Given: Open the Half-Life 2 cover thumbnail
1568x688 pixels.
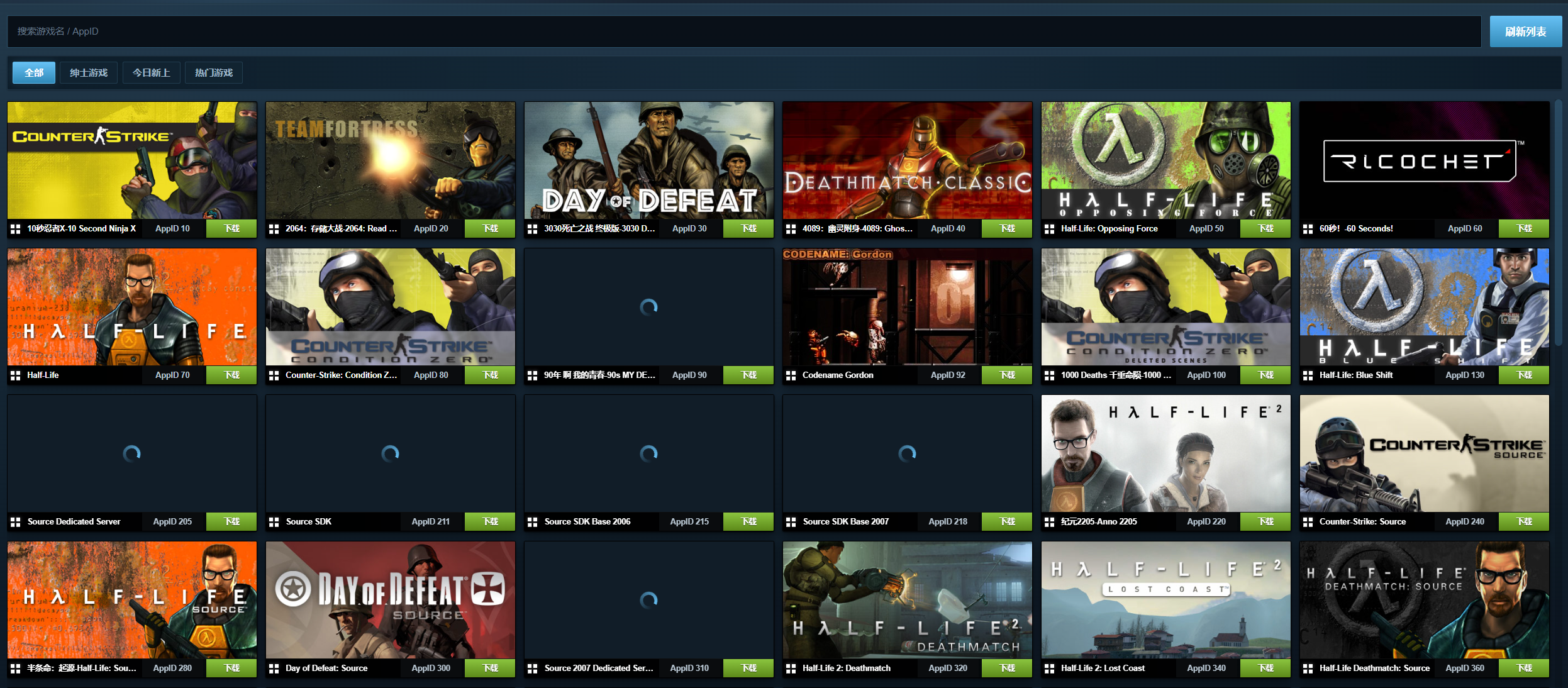Looking at the screenshot, I should tap(1166, 453).
